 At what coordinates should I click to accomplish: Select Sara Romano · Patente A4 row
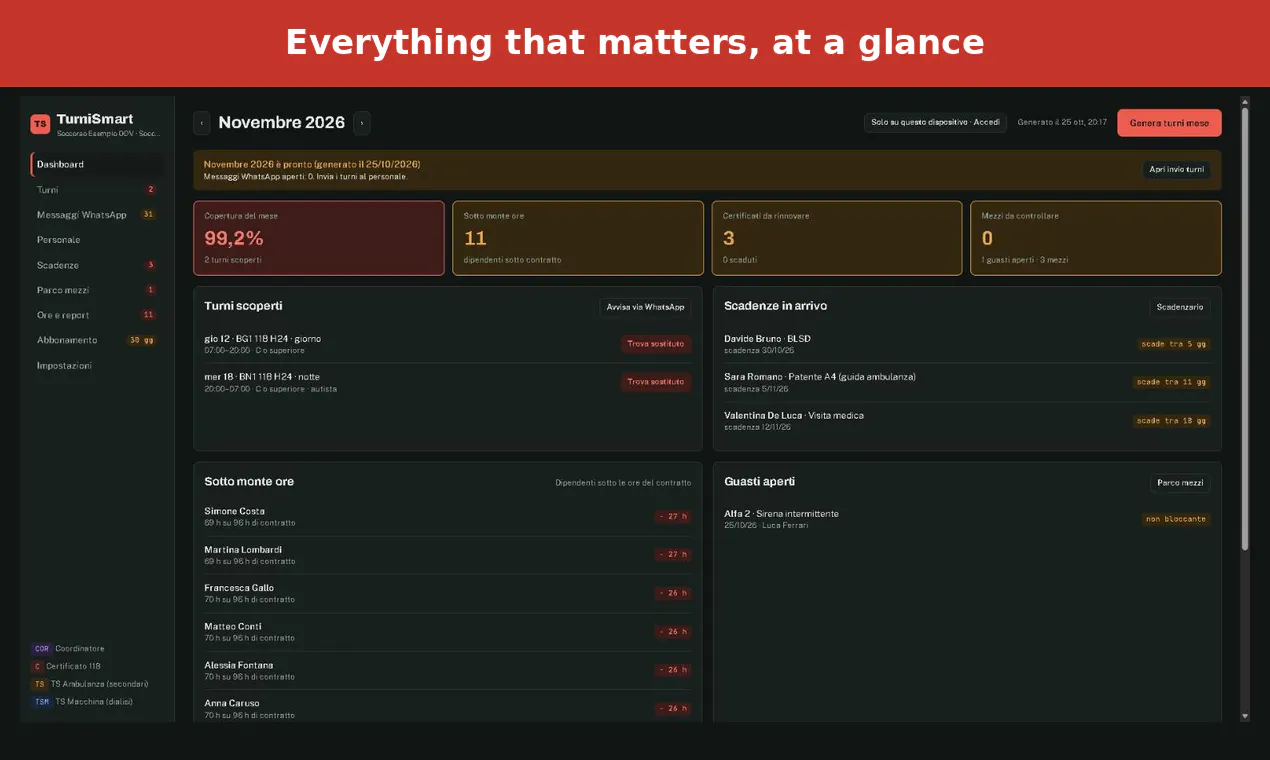967,382
